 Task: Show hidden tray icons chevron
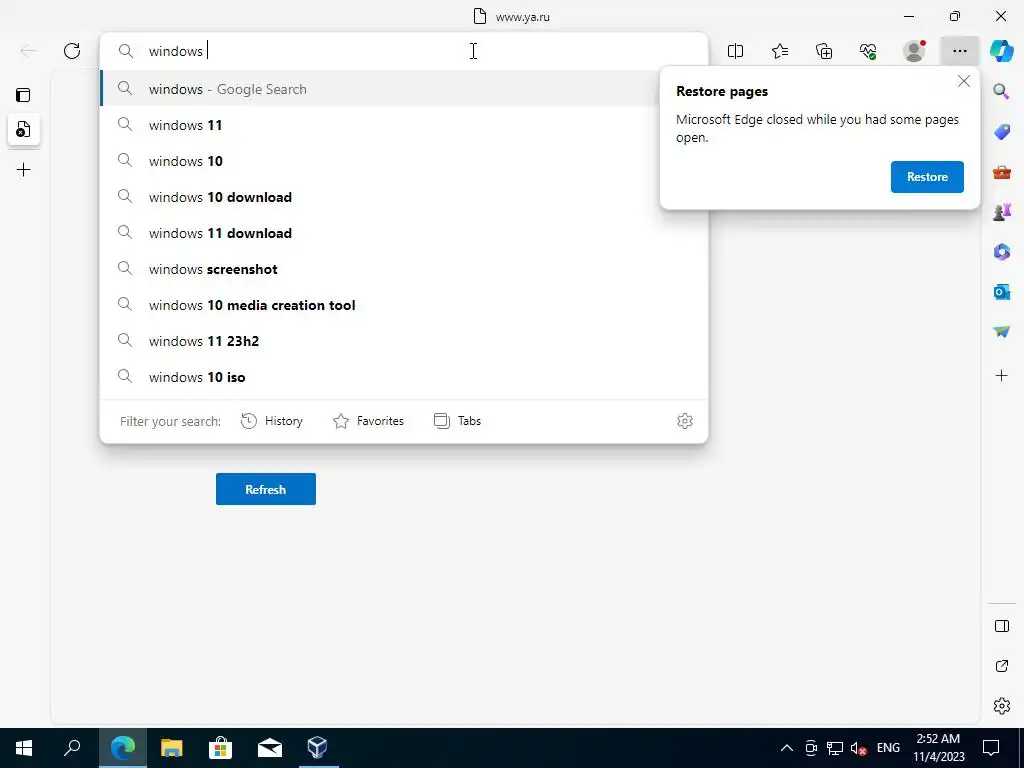(x=787, y=748)
